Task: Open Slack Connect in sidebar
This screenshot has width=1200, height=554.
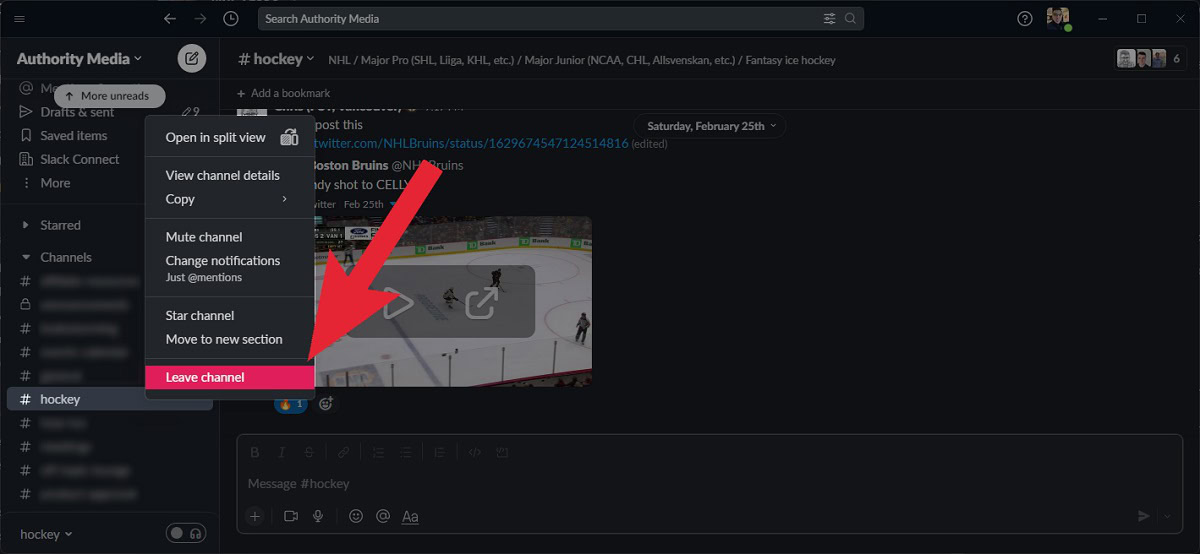Action: [x=79, y=159]
